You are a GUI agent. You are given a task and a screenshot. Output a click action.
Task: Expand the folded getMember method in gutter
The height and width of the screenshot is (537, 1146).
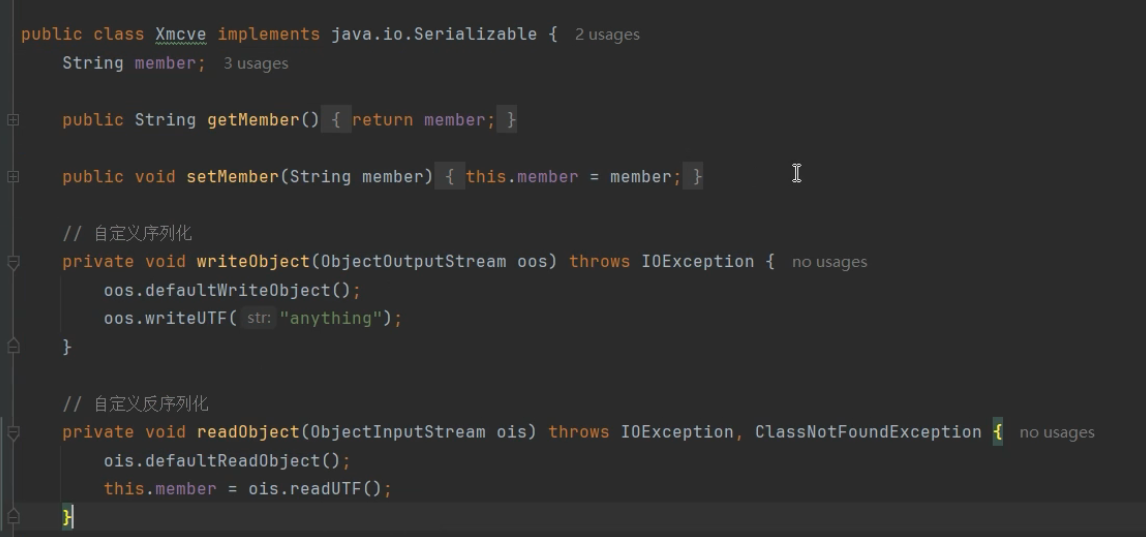13,120
